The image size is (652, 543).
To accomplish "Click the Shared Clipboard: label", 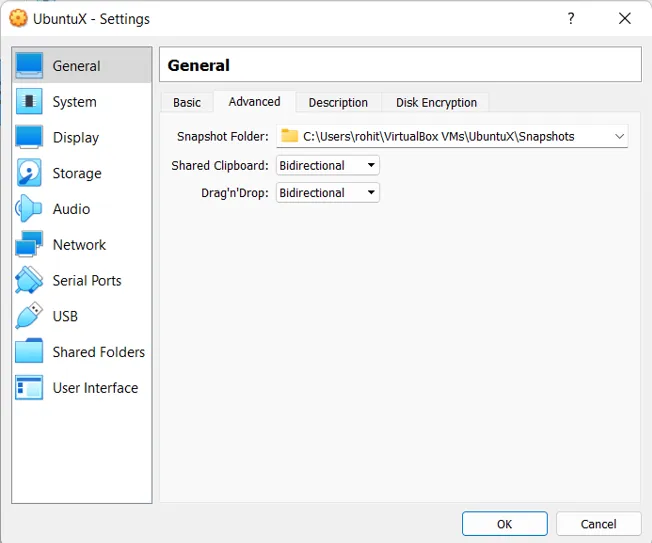I will click(220, 165).
